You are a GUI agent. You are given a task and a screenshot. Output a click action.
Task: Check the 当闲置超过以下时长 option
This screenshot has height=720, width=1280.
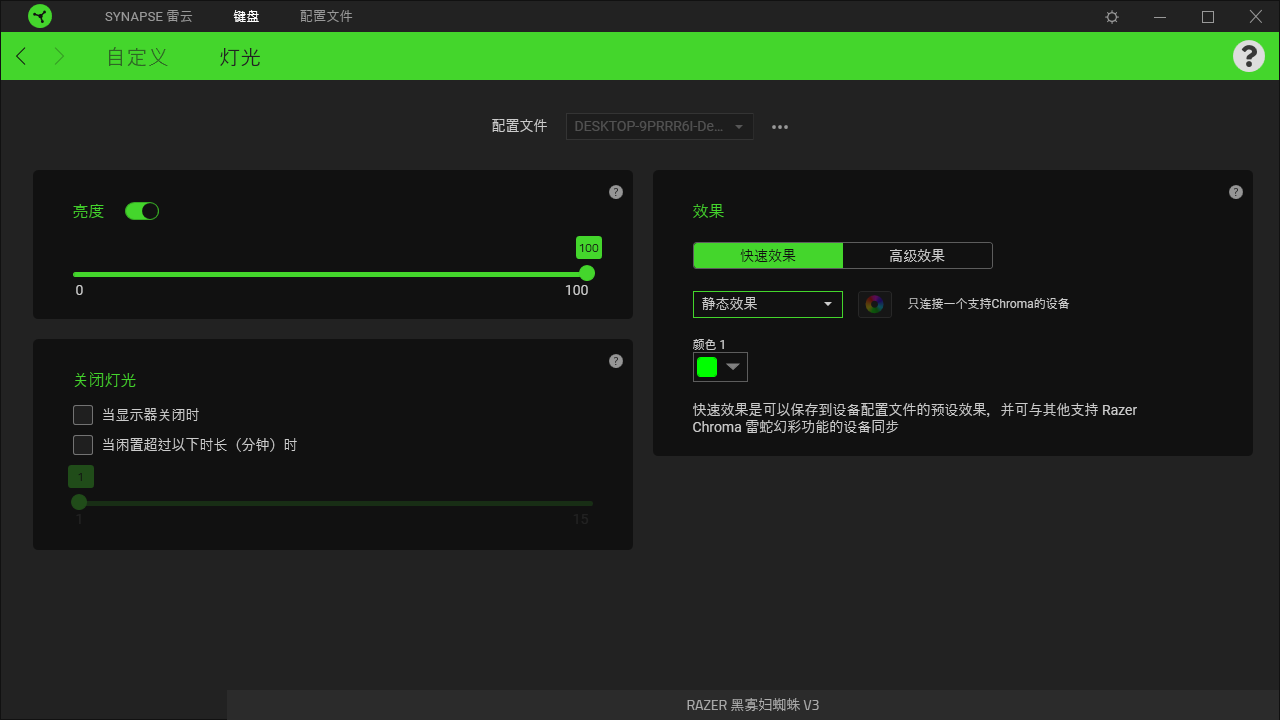coord(83,445)
